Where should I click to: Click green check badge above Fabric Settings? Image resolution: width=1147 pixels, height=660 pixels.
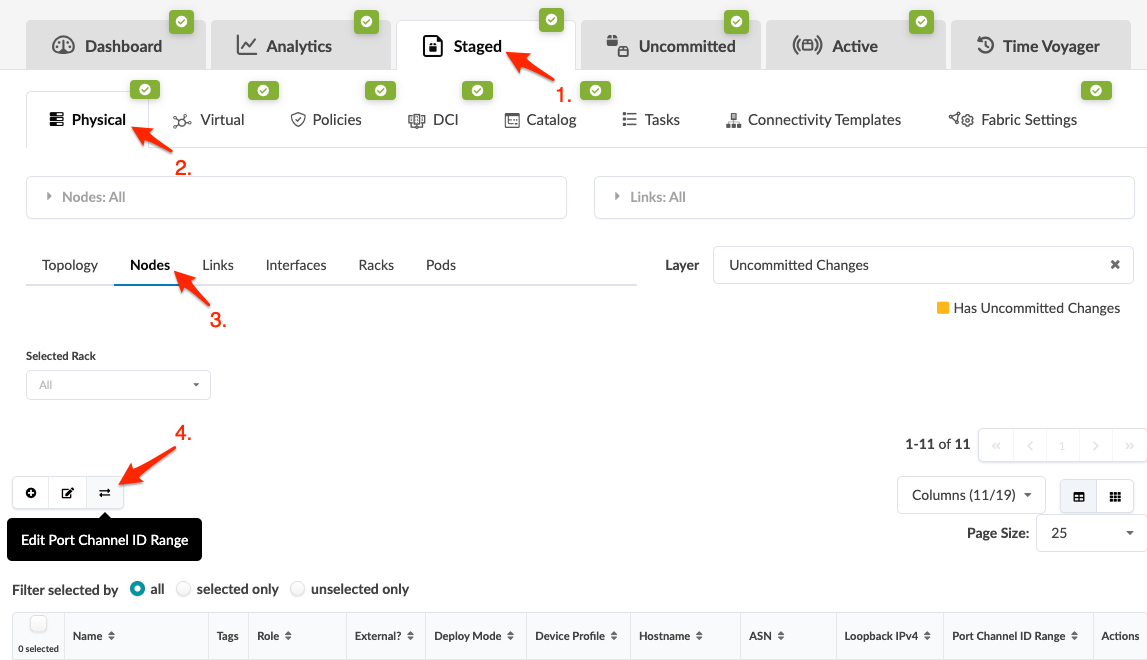click(x=1096, y=91)
